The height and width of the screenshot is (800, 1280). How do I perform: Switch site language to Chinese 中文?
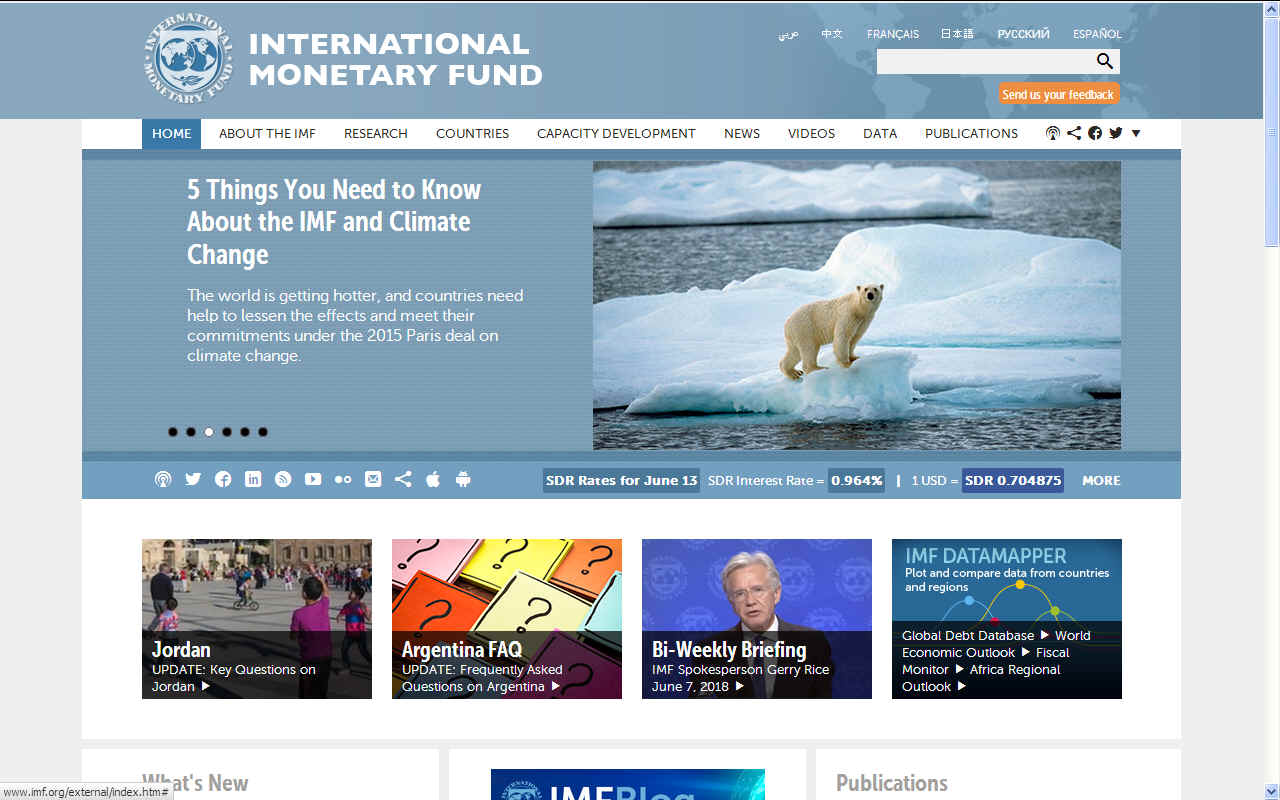tap(832, 34)
